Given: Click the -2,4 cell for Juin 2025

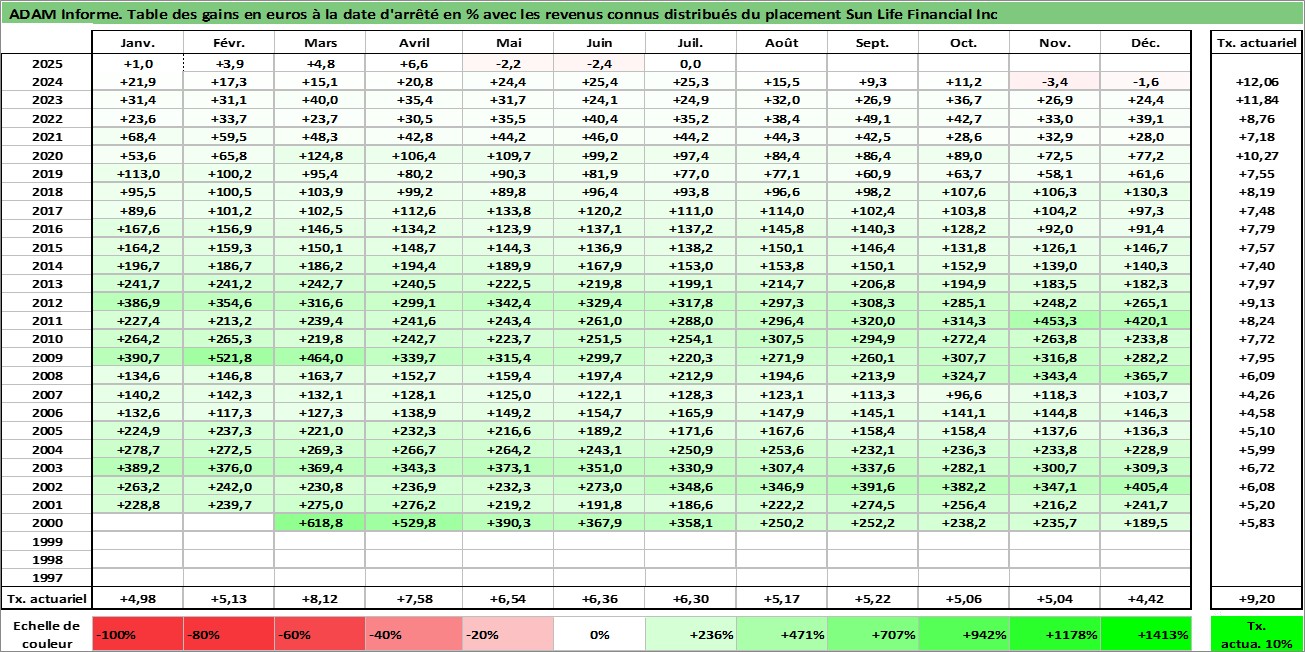Looking at the screenshot, I should (x=598, y=63).
